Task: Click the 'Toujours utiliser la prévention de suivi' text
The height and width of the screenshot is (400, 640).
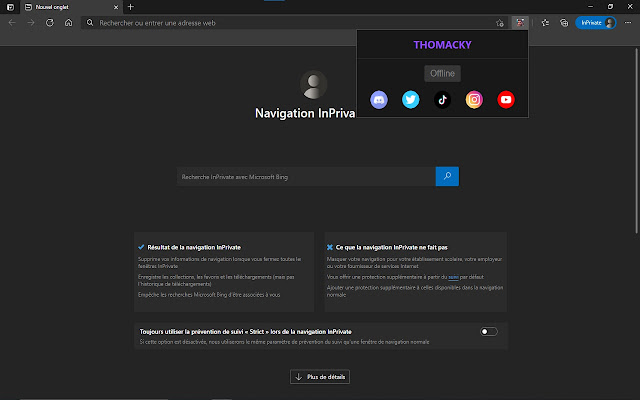Action: tap(246, 332)
